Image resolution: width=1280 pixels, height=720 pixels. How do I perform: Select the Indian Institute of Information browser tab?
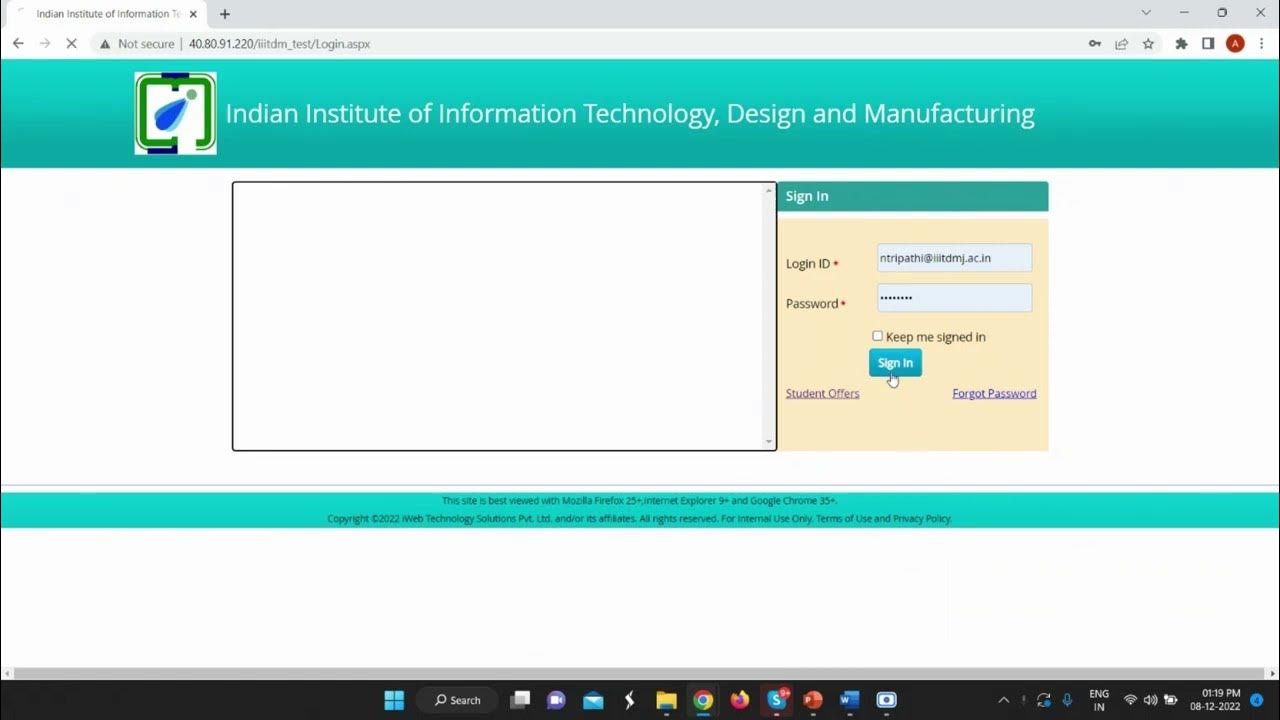pos(106,14)
